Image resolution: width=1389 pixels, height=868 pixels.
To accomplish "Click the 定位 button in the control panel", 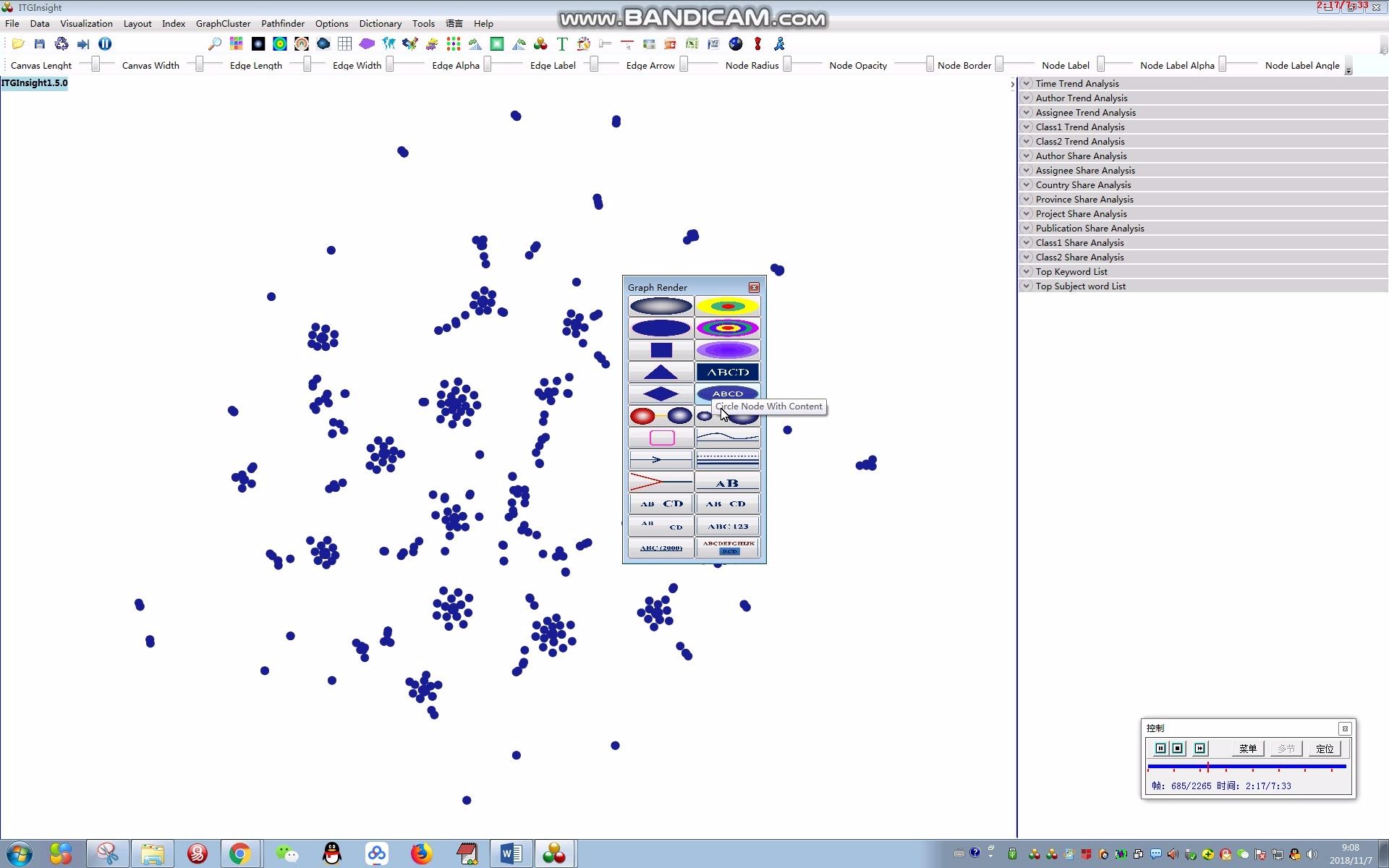I will click(1324, 749).
